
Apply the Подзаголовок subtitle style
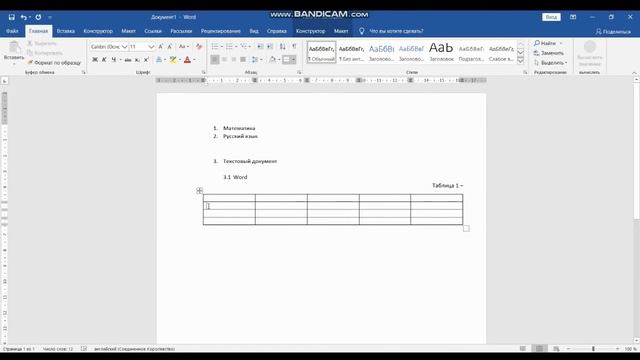471,52
